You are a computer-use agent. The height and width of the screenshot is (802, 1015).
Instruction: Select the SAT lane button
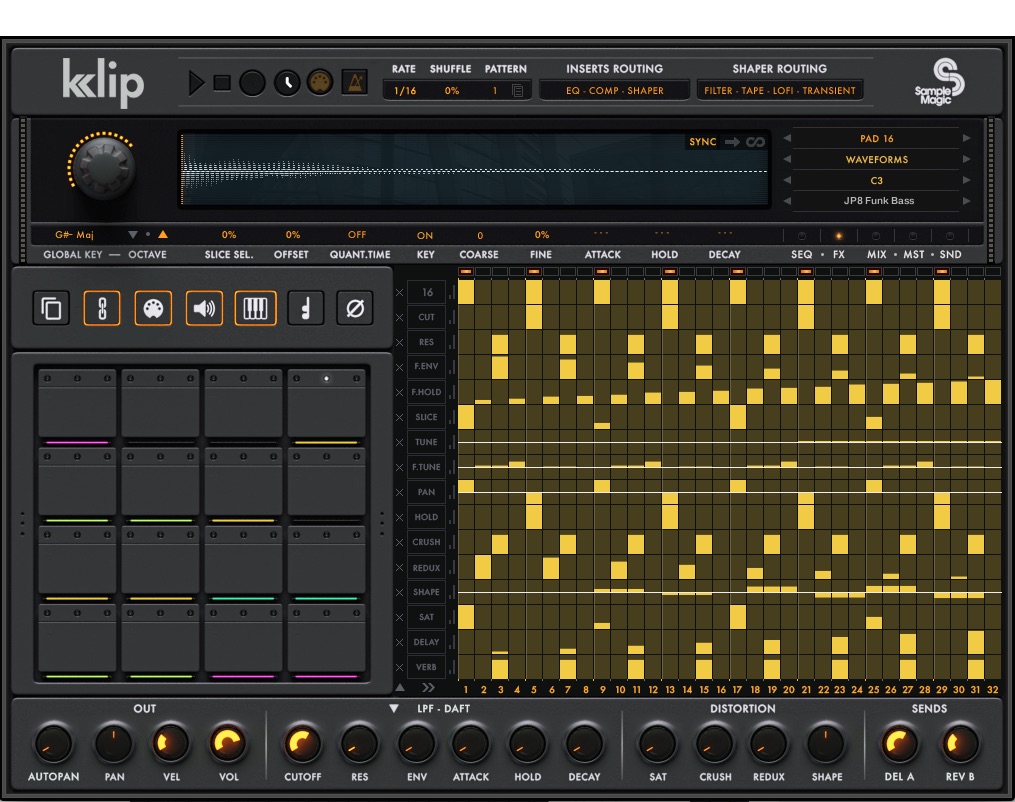tap(426, 617)
